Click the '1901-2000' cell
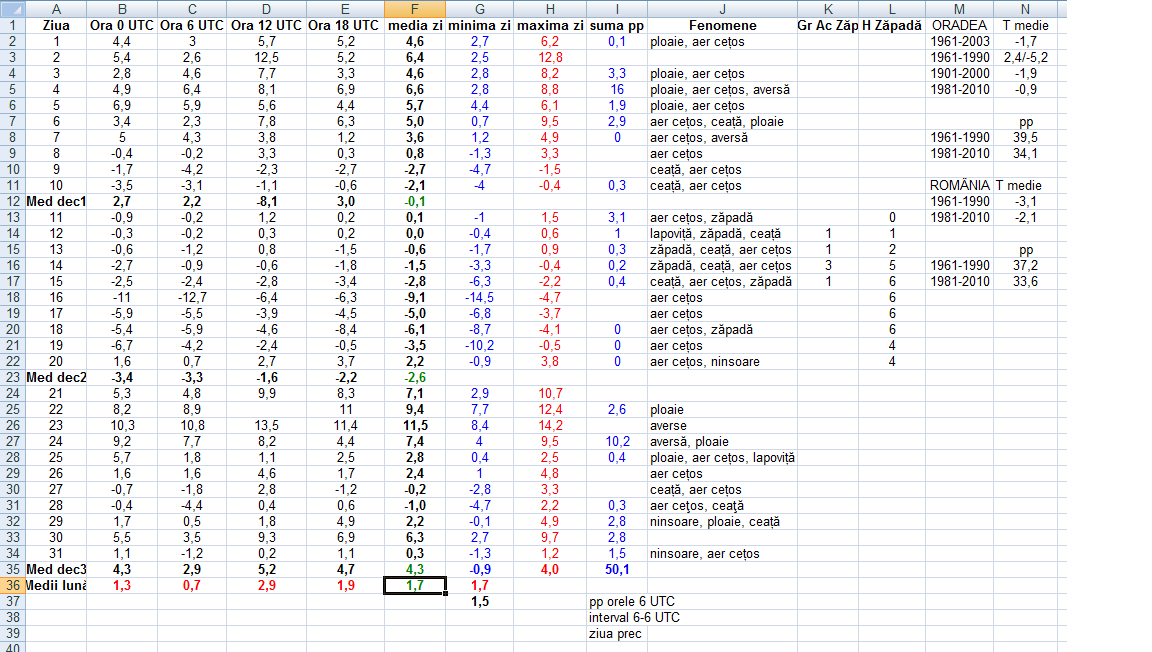 (959, 74)
